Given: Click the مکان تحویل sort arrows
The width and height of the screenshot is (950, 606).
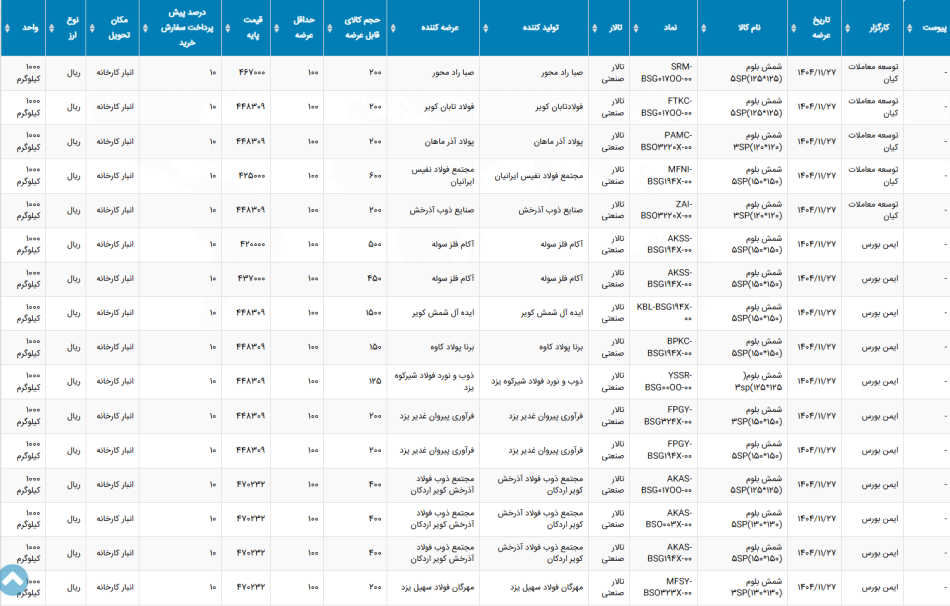Looking at the screenshot, I should 92,28.
